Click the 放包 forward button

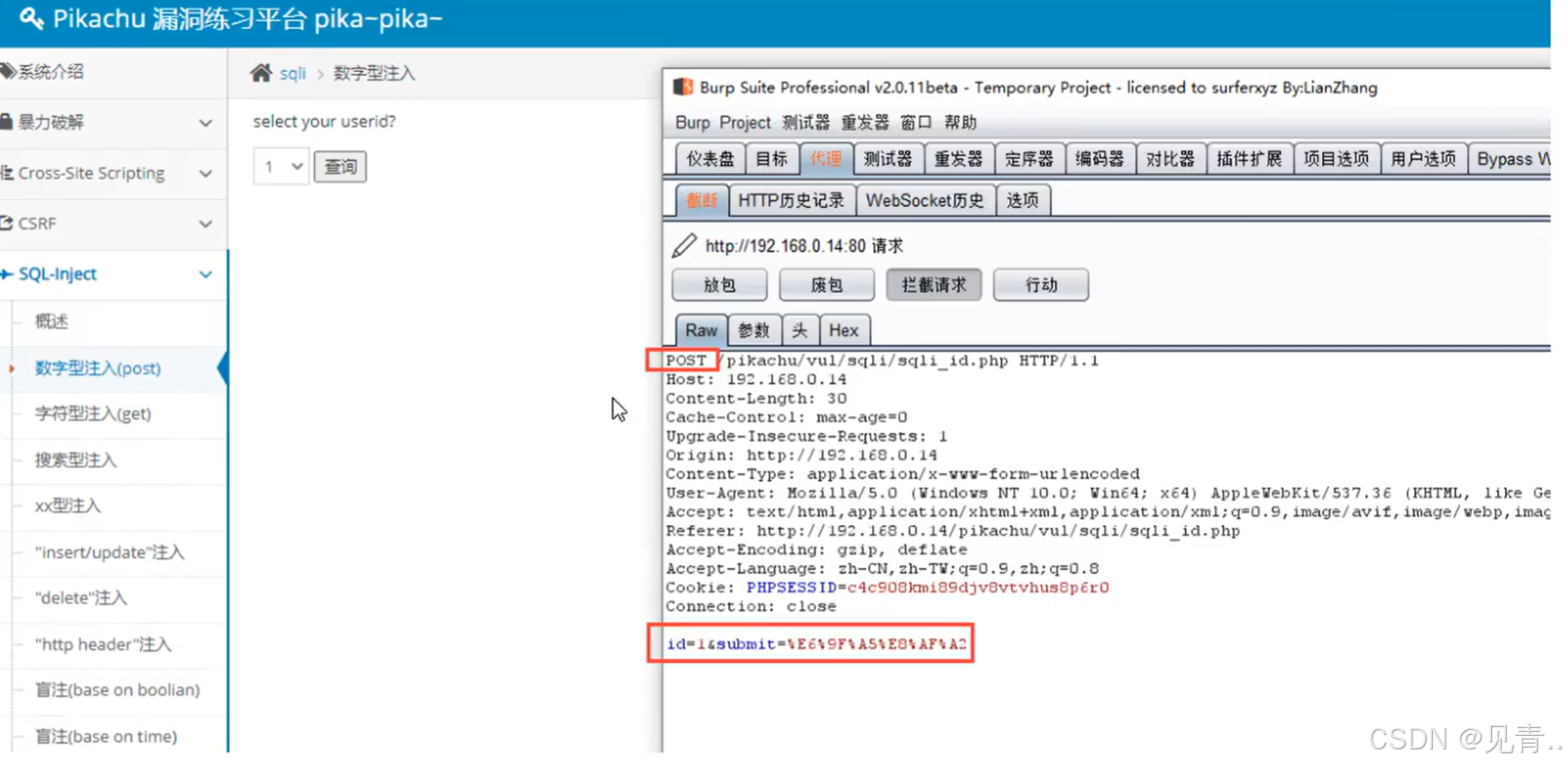(719, 285)
